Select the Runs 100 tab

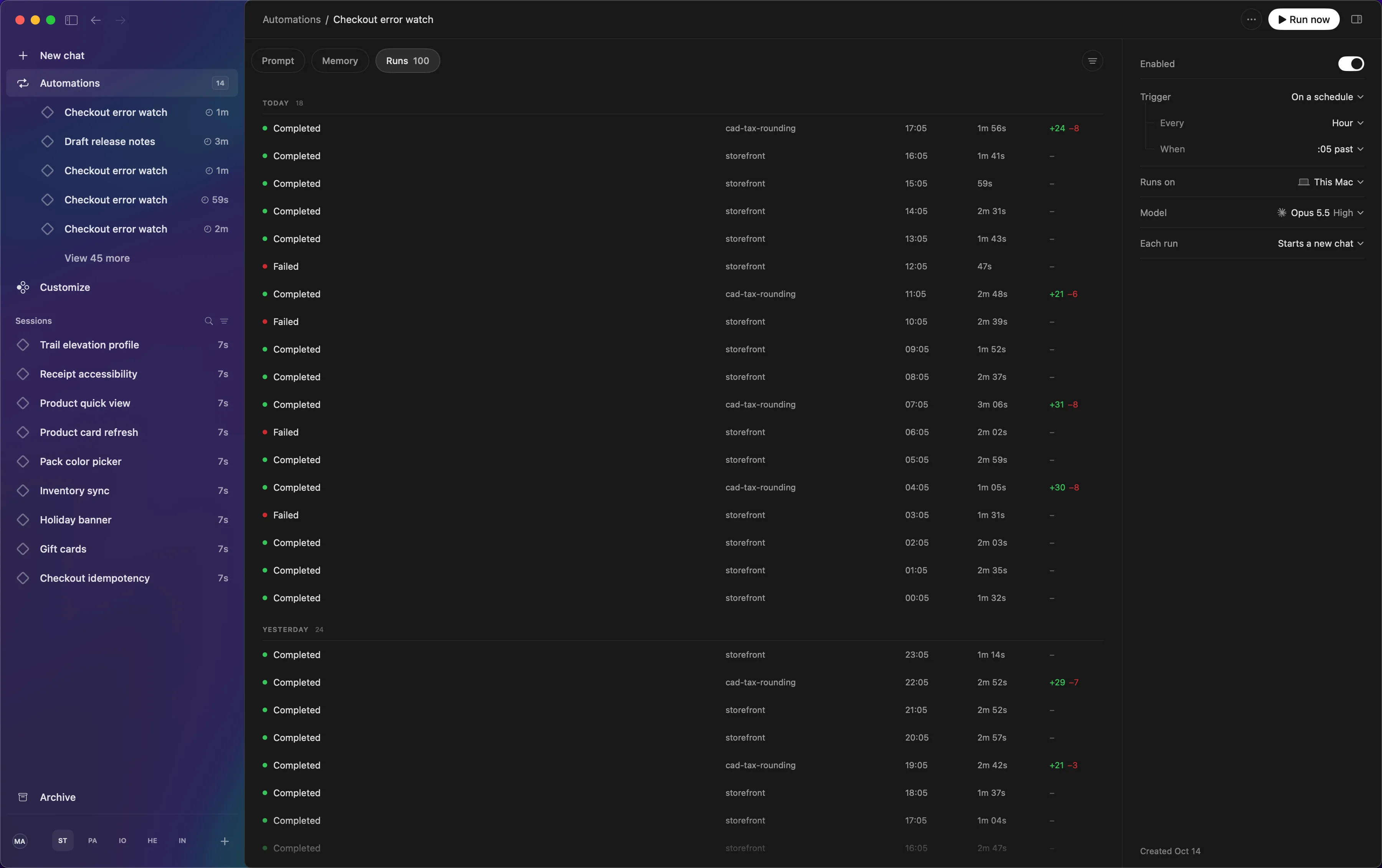tap(407, 61)
